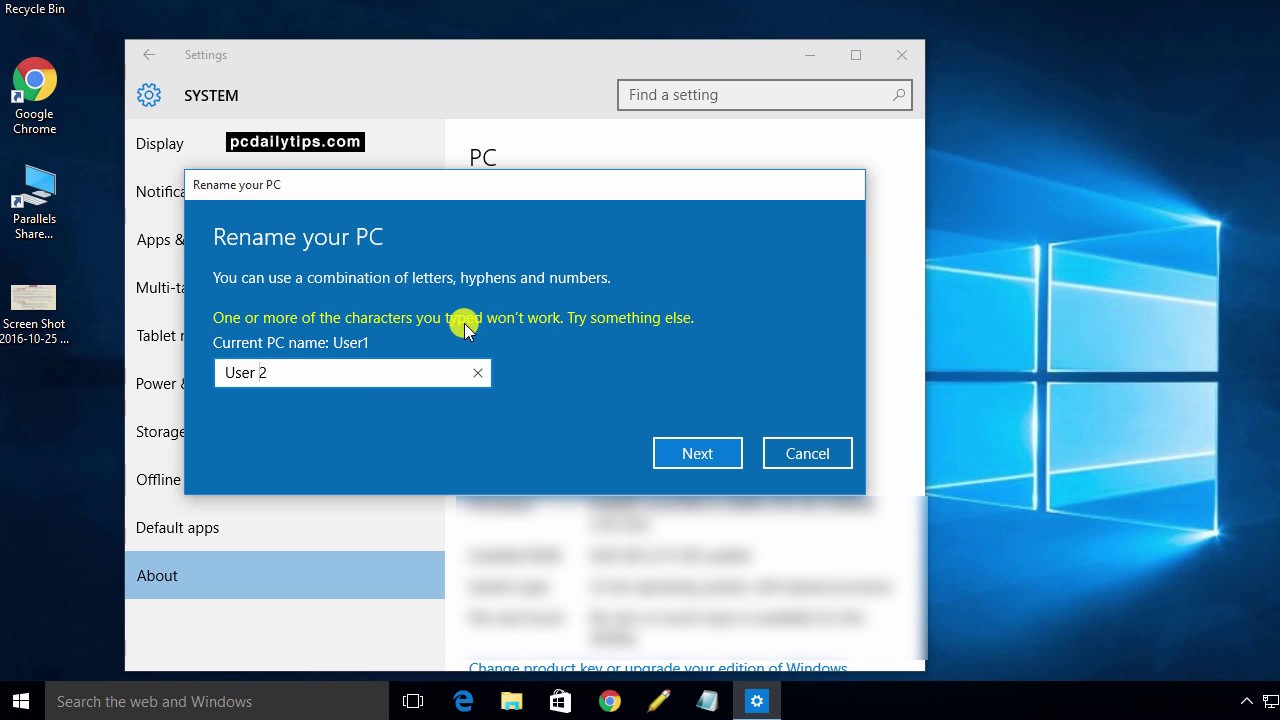Viewport: 1280px width, 720px height.
Task: Go back with the Settings arrow
Action: (149, 55)
